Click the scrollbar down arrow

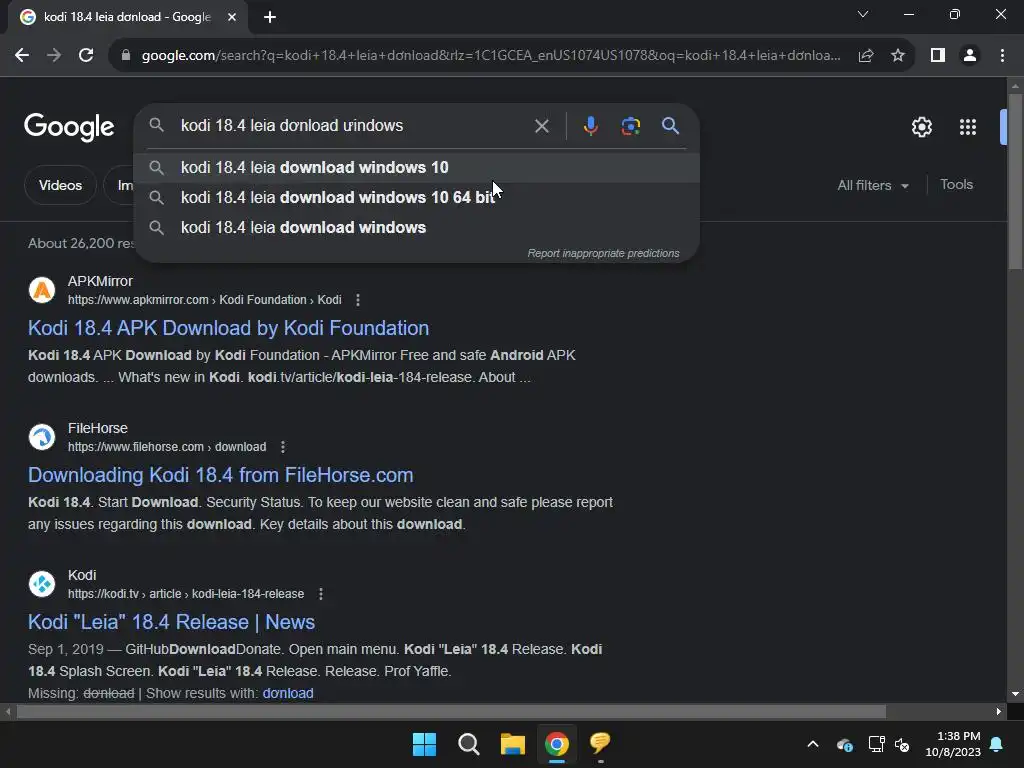(x=1015, y=694)
